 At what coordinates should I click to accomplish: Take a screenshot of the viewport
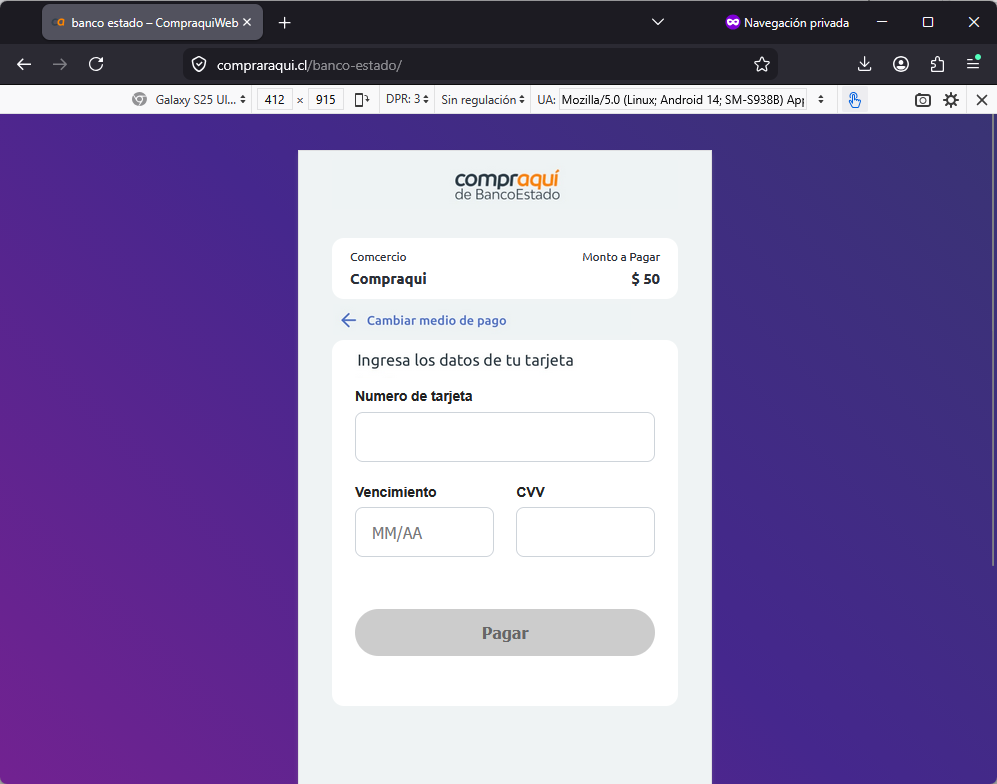(x=923, y=100)
